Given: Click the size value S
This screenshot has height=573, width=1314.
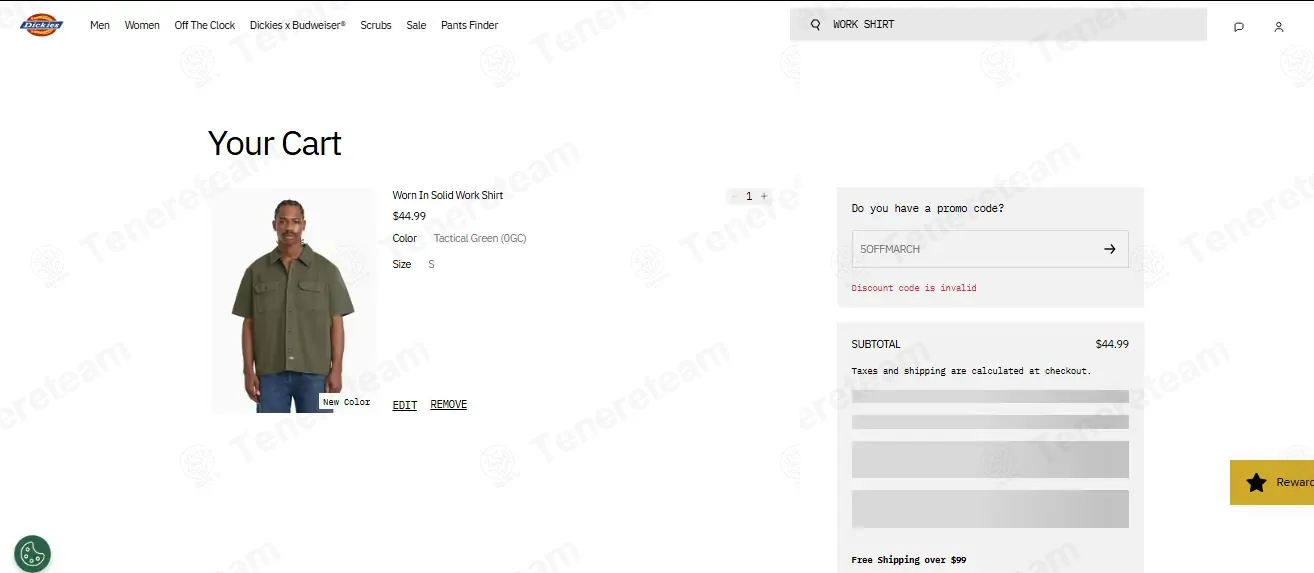Looking at the screenshot, I should 431,264.
